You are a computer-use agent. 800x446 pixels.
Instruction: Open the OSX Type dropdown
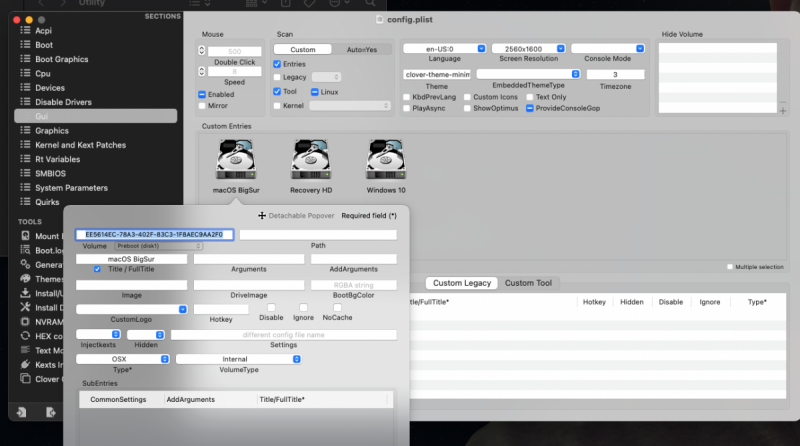120,359
